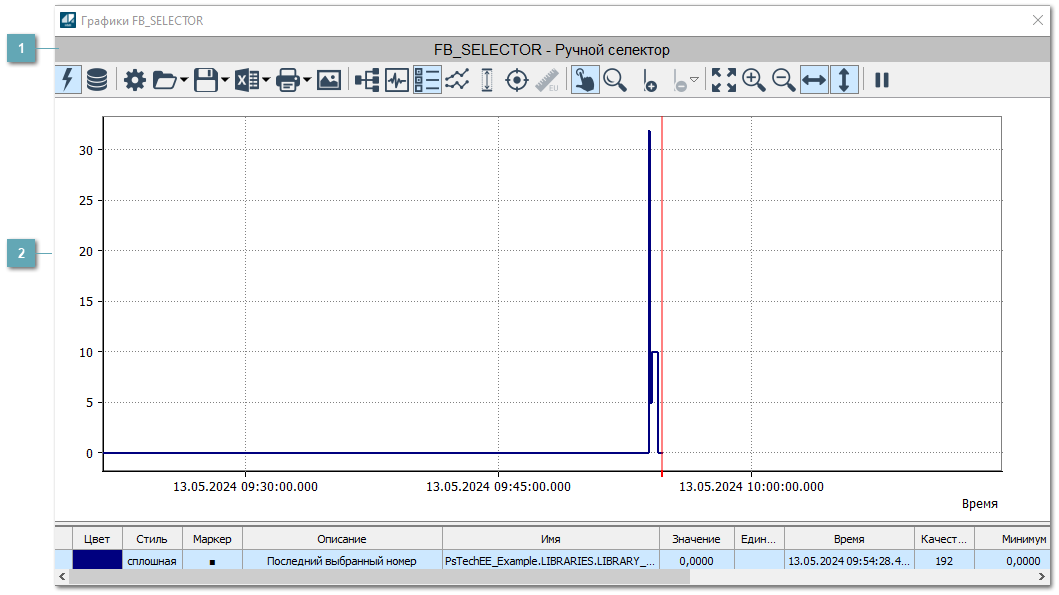Click the database archive data icon
The height and width of the screenshot is (595, 1059).
pos(97,81)
